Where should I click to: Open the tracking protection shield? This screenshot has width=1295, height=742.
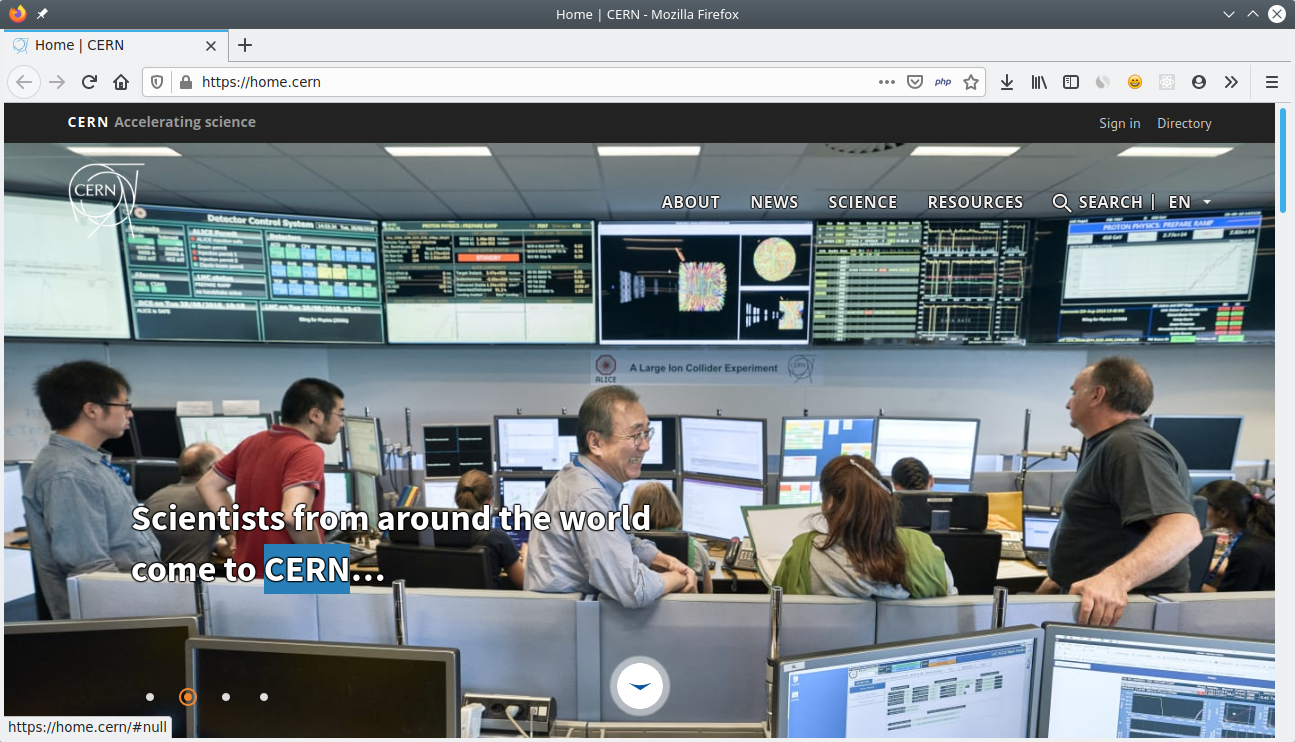click(156, 82)
